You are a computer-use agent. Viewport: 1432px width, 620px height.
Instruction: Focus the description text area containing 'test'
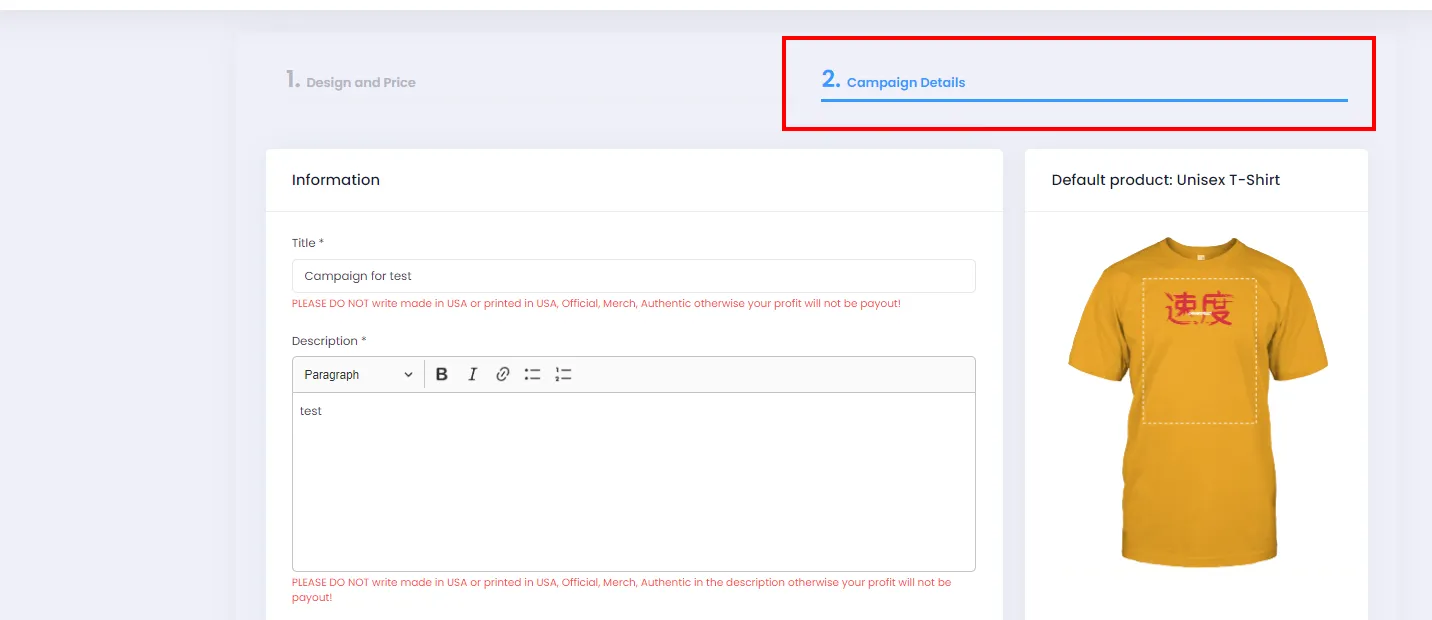[634, 481]
